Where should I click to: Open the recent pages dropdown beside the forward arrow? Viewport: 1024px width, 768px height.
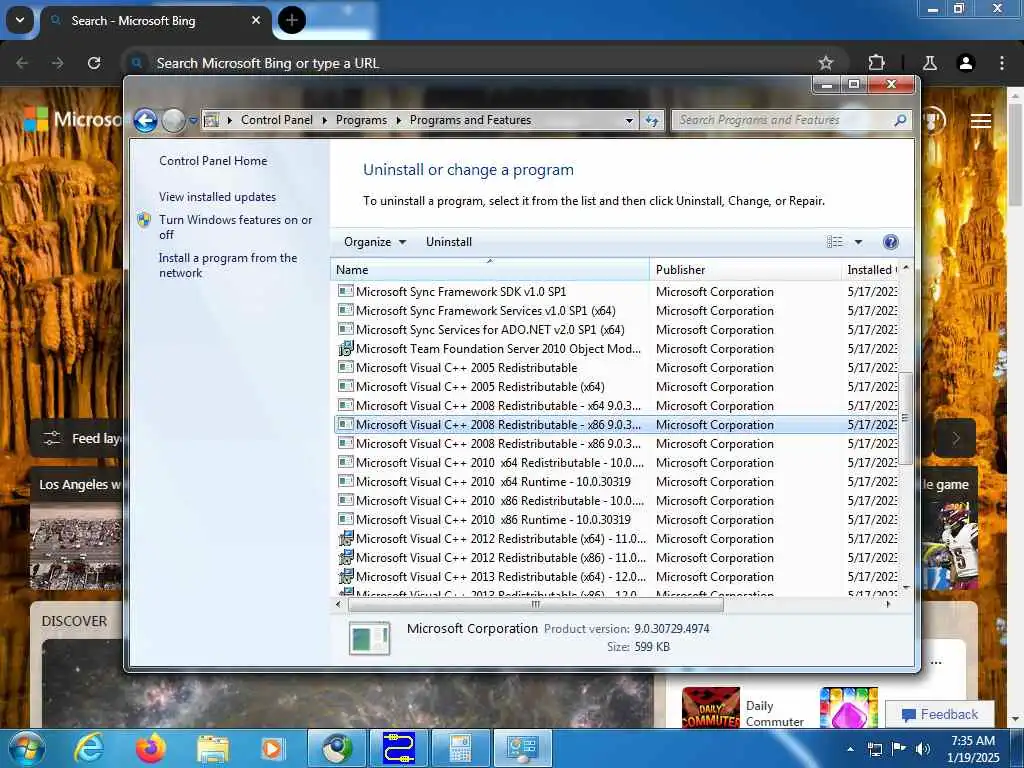193,121
